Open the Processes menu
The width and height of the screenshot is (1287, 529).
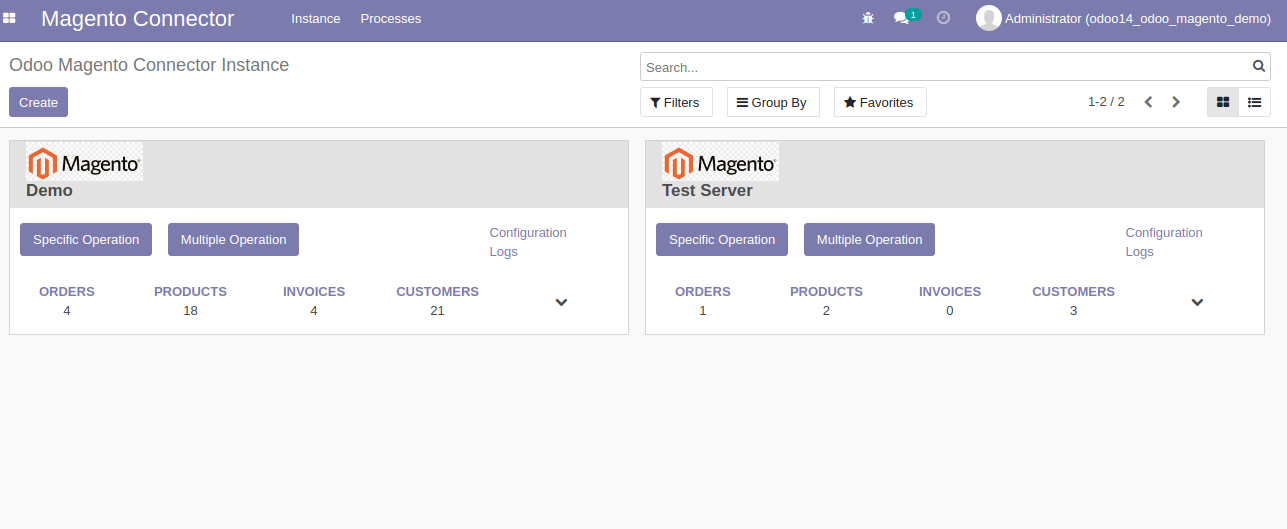click(391, 19)
